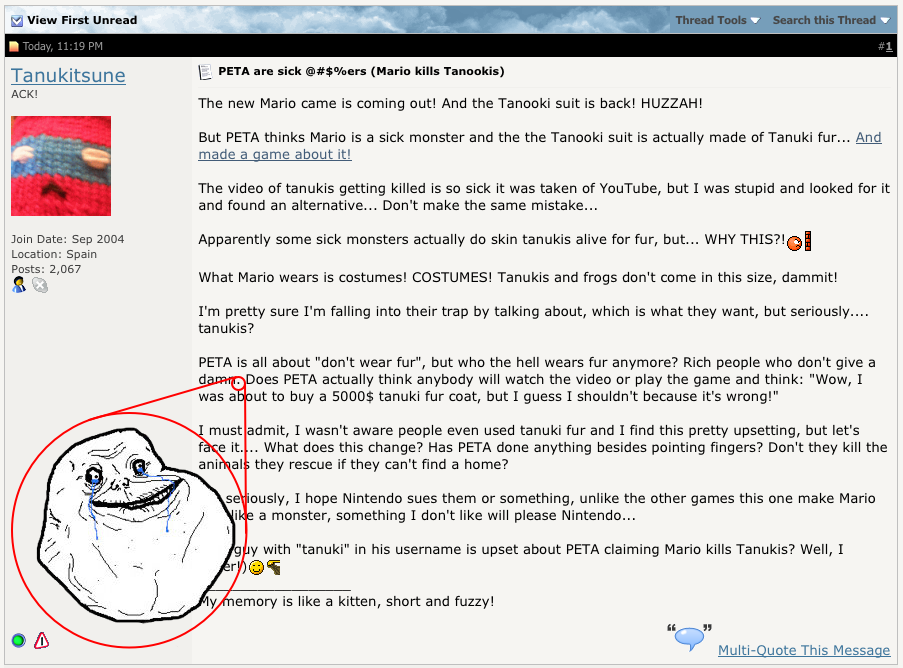Screen dimensions: 903x668
Task: Click the green online status indicator
Action: pyautogui.click(x=18, y=640)
